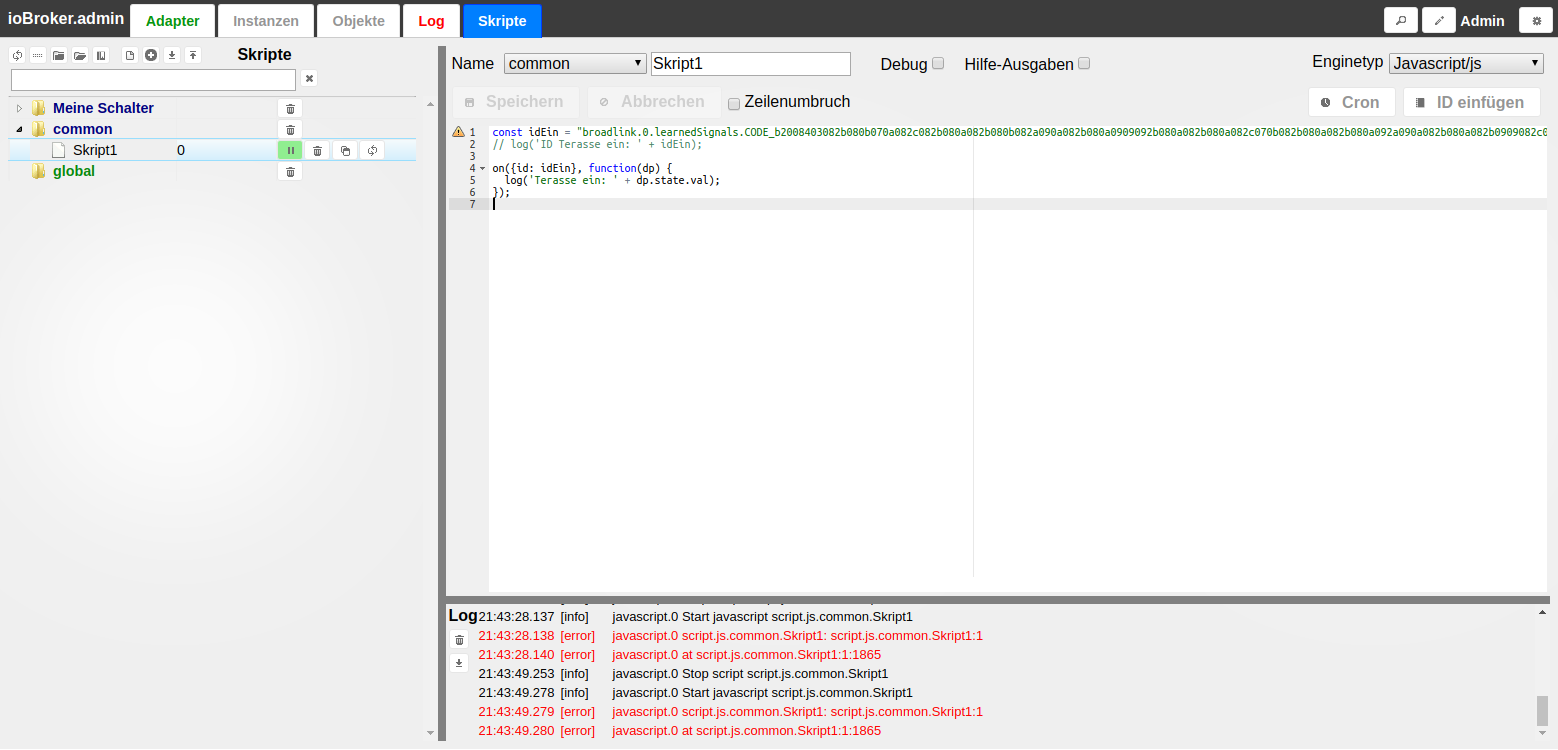The image size is (1558, 750).
Task: Click log entry at 21:43:49.253
Action: pyautogui.click(x=683, y=674)
